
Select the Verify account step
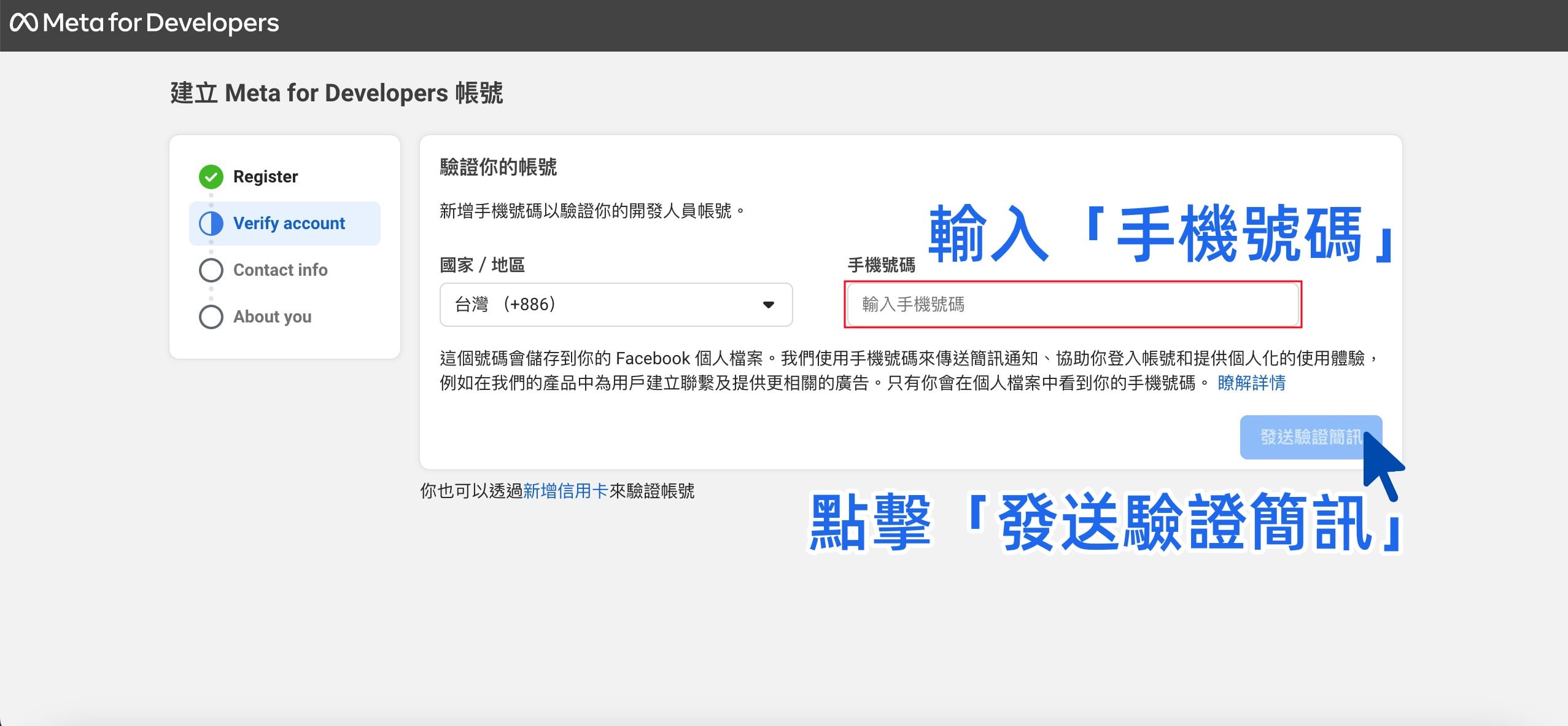285,224
